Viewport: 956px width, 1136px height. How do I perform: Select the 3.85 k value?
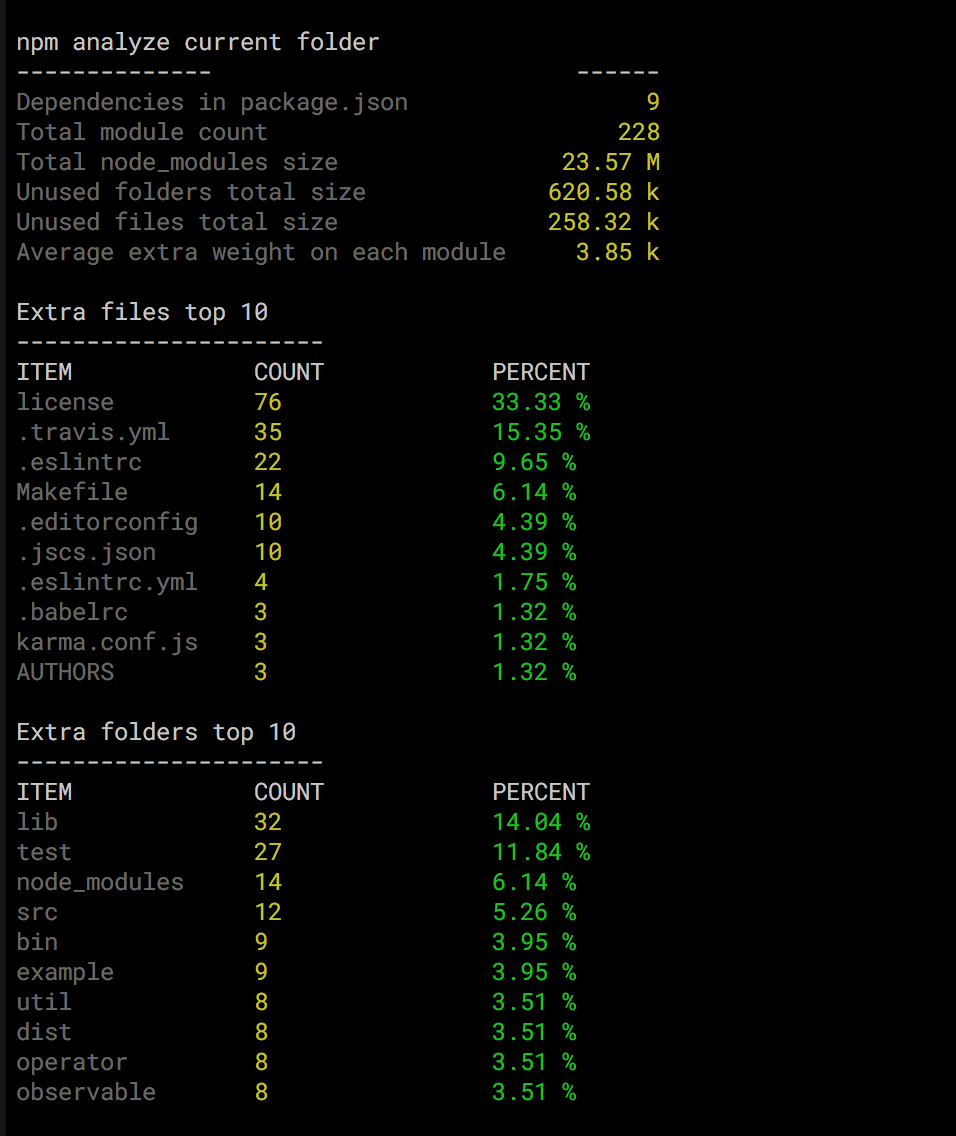[x=618, y=252]
